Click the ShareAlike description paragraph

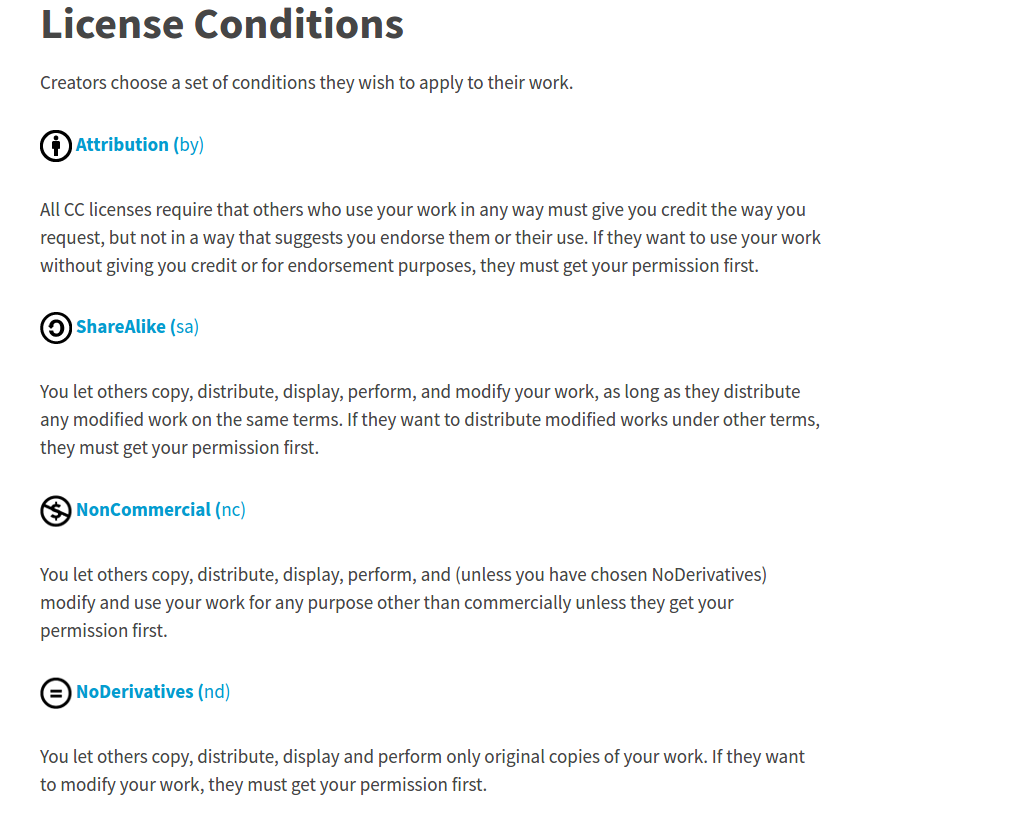(x=430, y=420)
